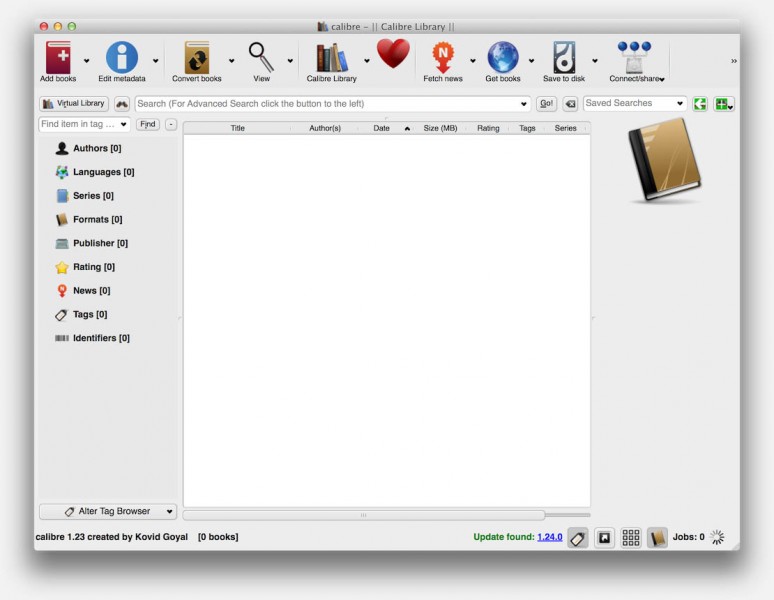Expand the Convert books dropdown arrow
Screen dimensions: 774x600
coord(232,61)
